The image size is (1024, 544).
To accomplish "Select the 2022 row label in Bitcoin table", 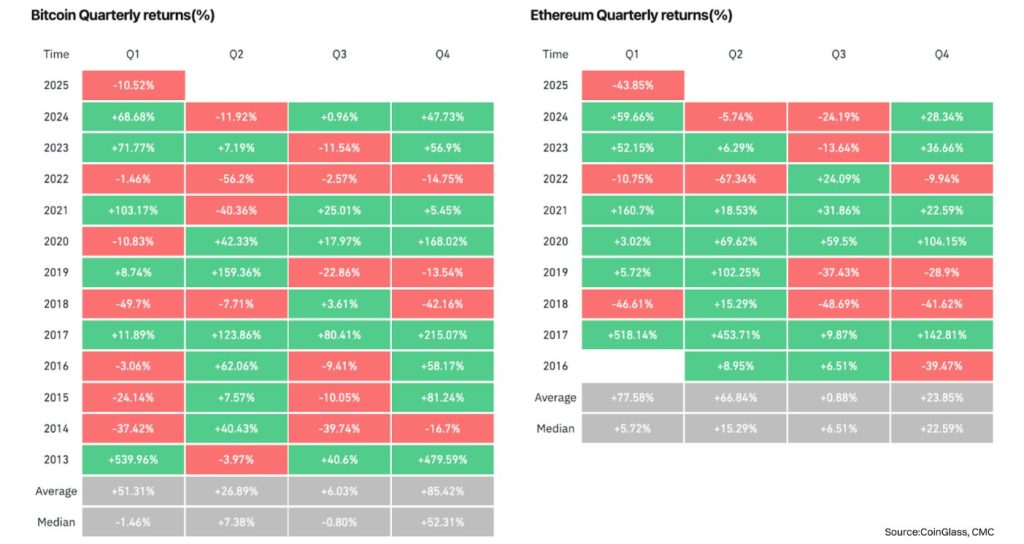I will click(57, 179).
